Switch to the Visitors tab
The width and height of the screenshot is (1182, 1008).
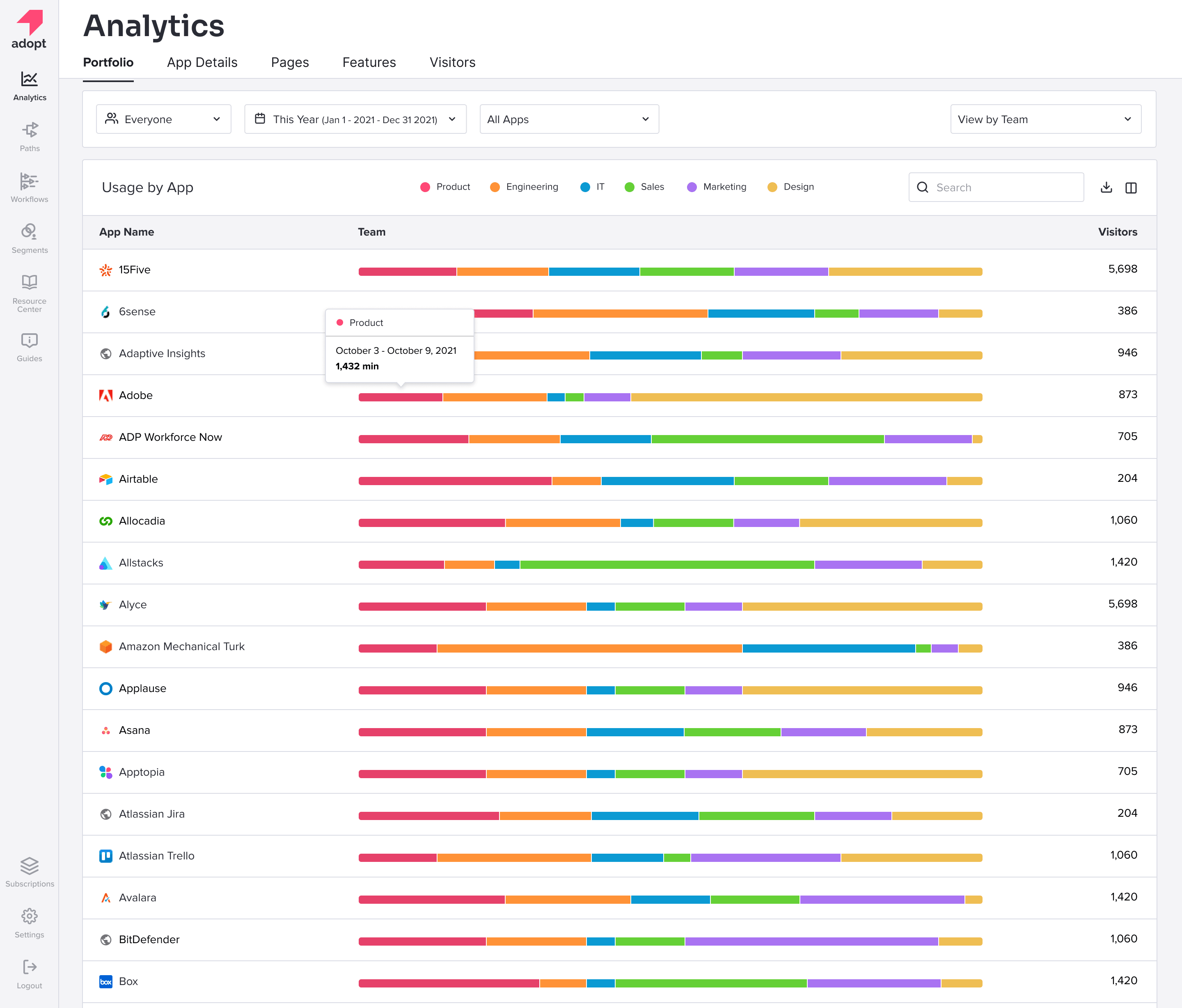(x=452, y=62)
